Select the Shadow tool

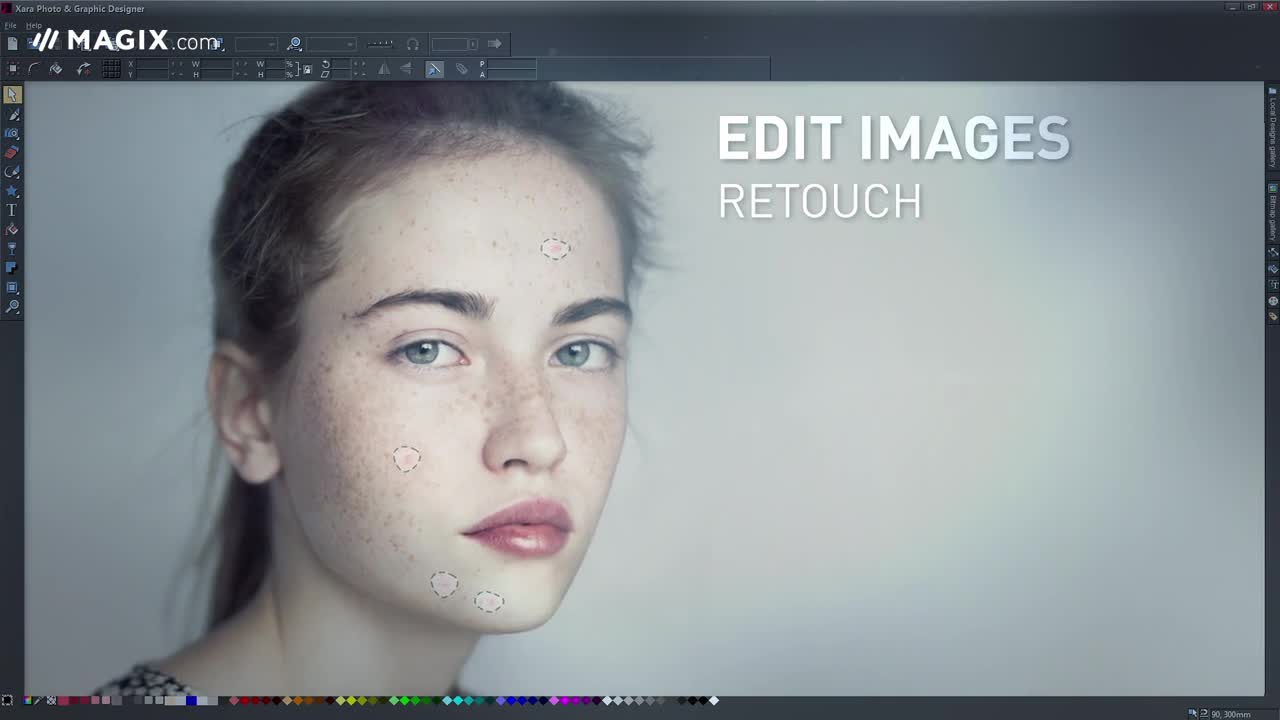pyautogui.click(x=12, y=268)
